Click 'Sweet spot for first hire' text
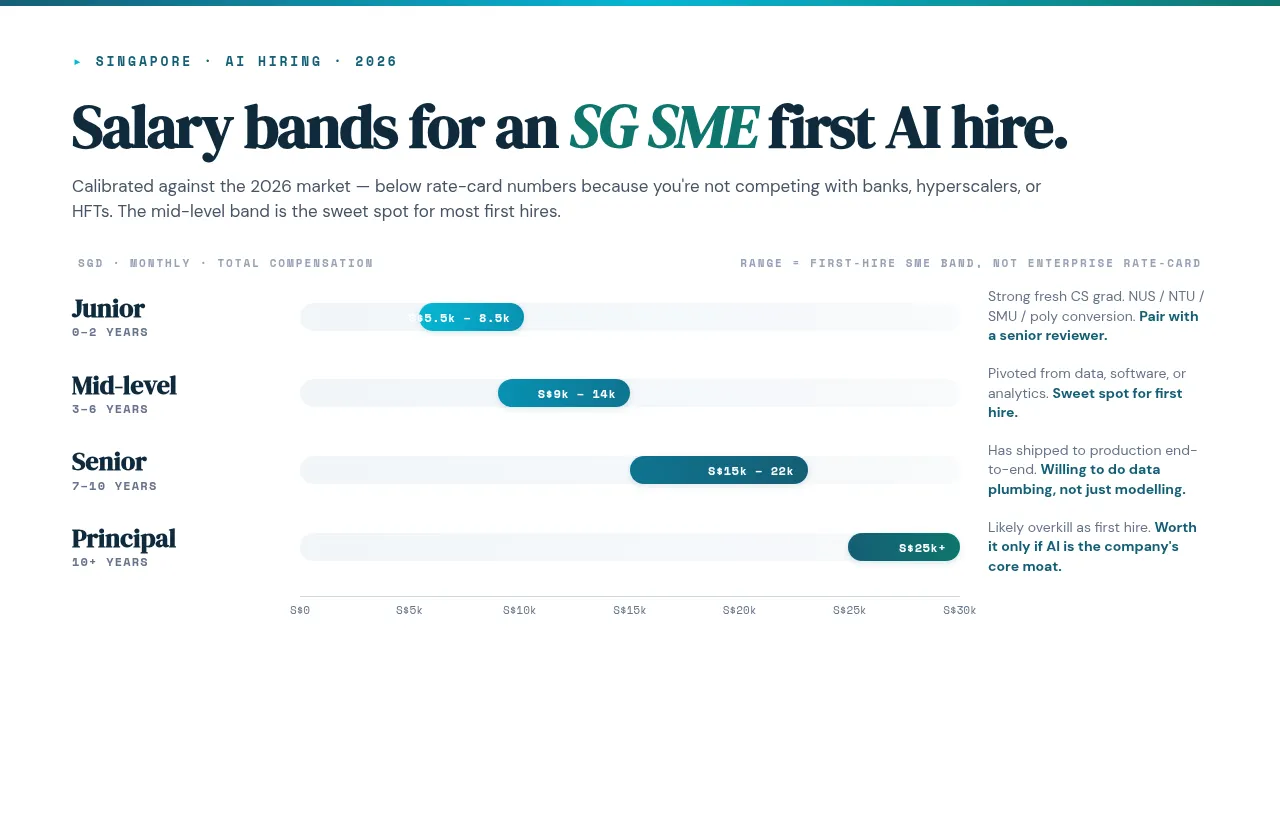The width and height of the screenshot is (1280, 820). [x=1085, y=403]
